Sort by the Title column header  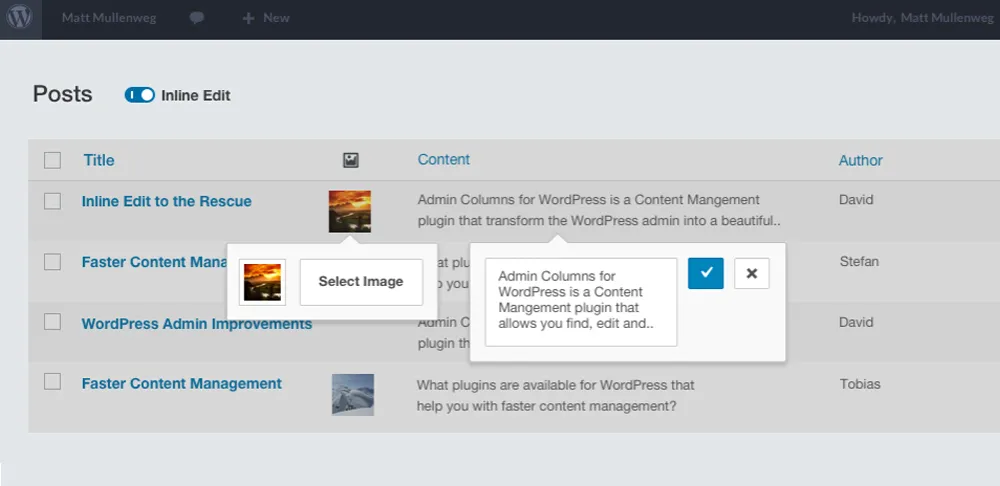[99, 160]
